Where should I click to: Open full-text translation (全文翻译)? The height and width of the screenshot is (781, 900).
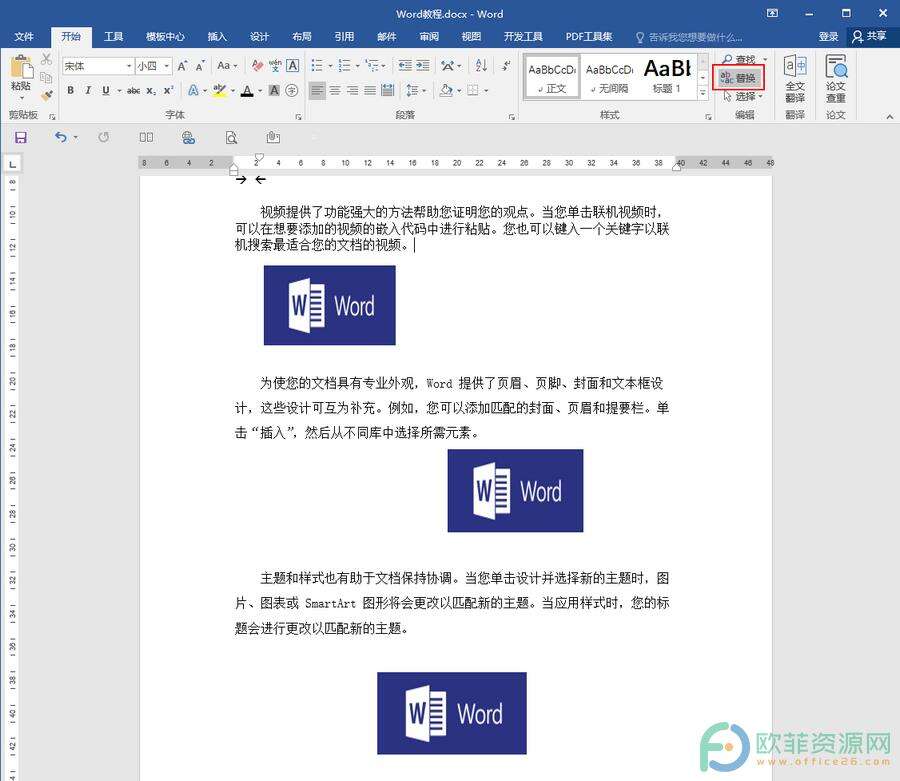pyautogui.click(x=795, y=79)
